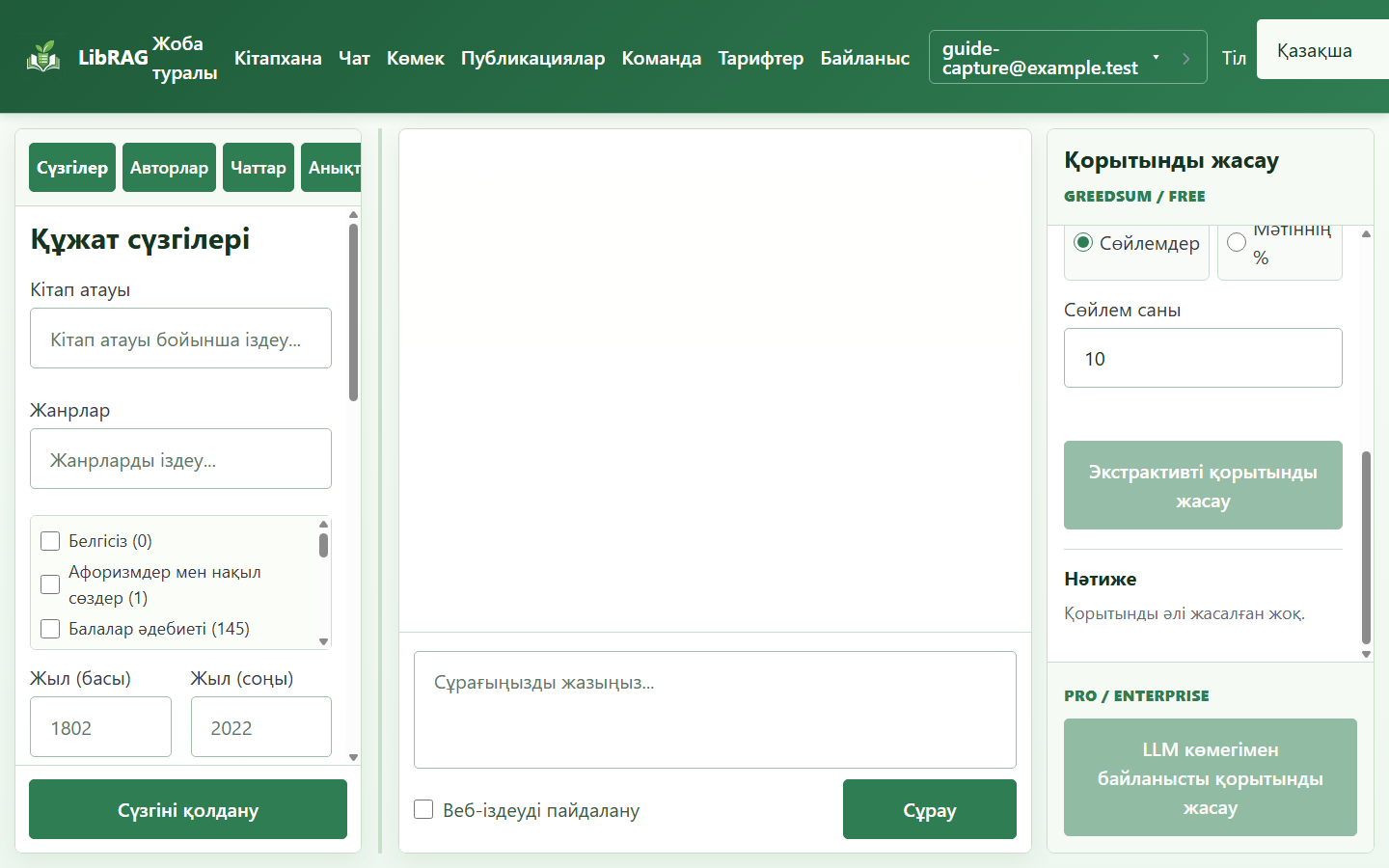Image resolution: width=1389 pixels, height=868 pixels.
Task: Click the filters panel scrollbar thumb
Action: click(354, 312)
